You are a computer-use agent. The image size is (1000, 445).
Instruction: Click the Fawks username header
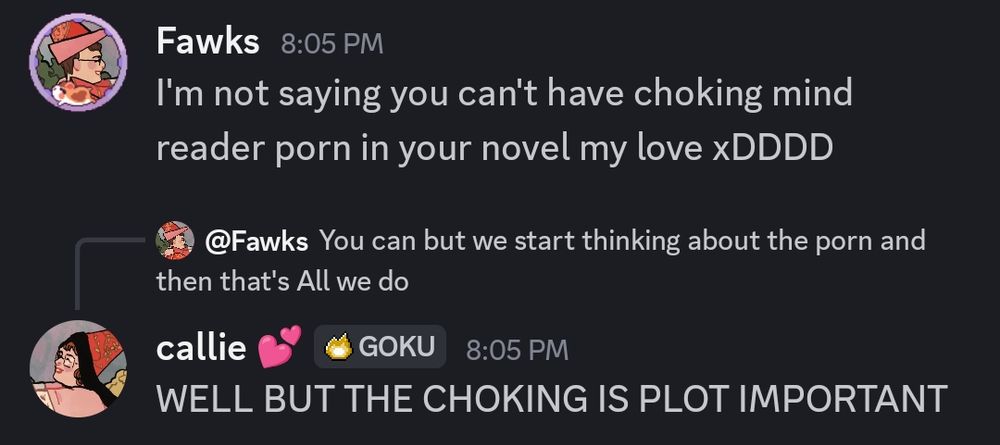[x=208, y=43]
